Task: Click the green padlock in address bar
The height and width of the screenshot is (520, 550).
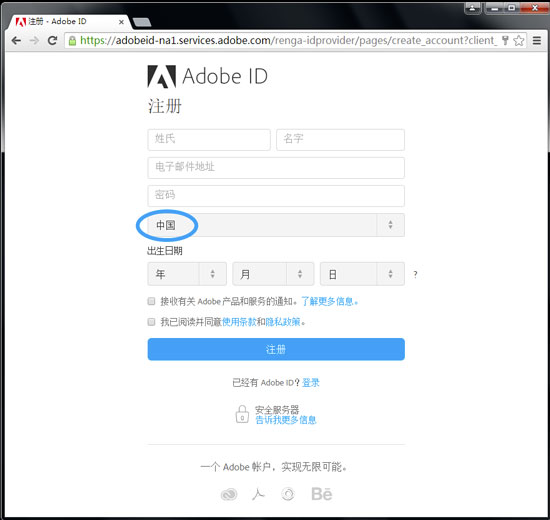Action: [72, 41]
